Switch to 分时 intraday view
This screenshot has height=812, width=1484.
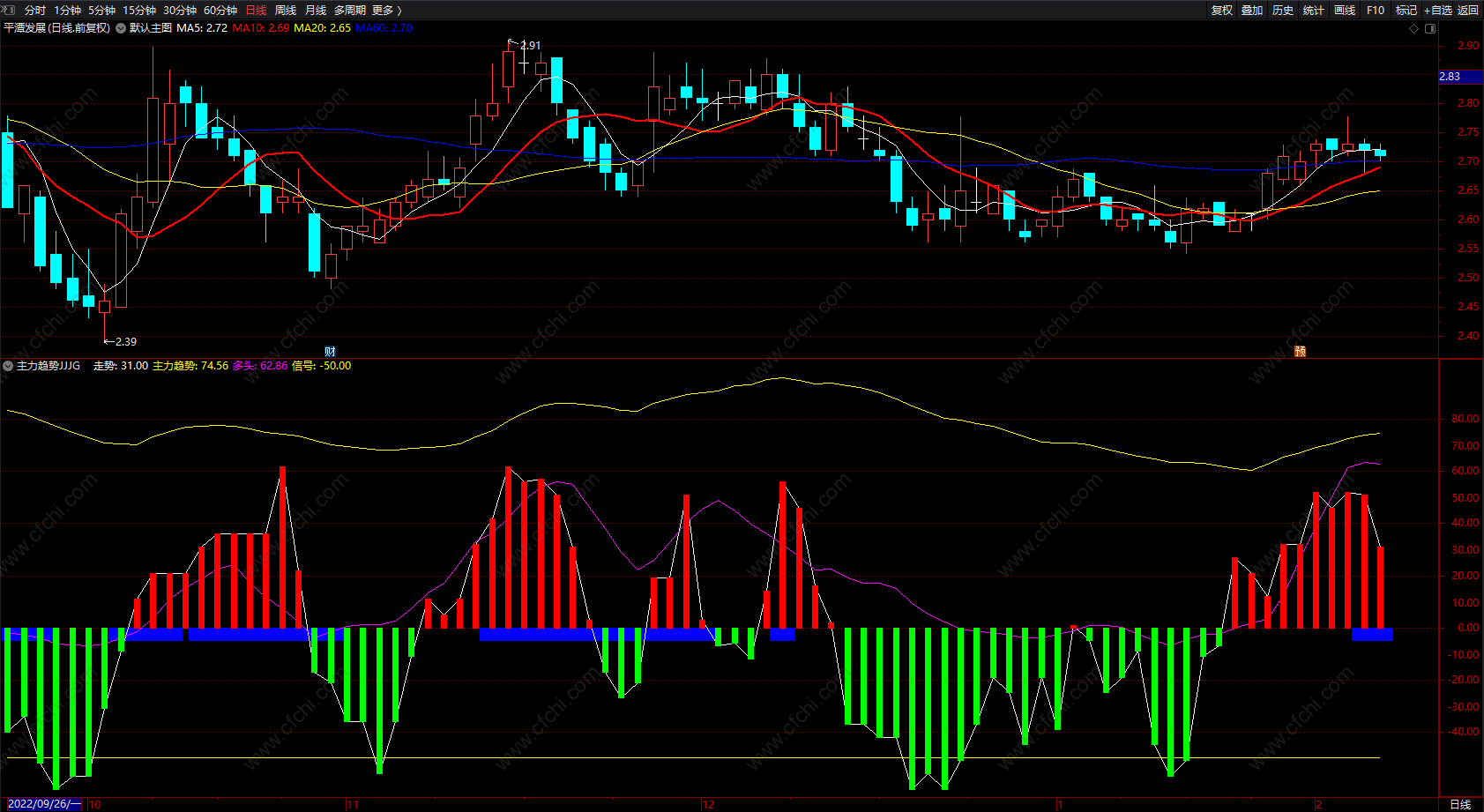tap(35, 11)
